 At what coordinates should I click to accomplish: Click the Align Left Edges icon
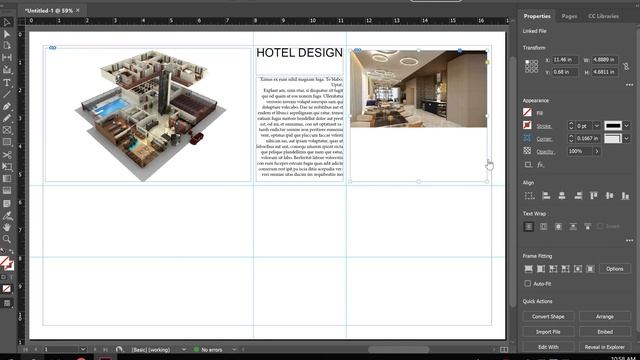coord(546,196)
